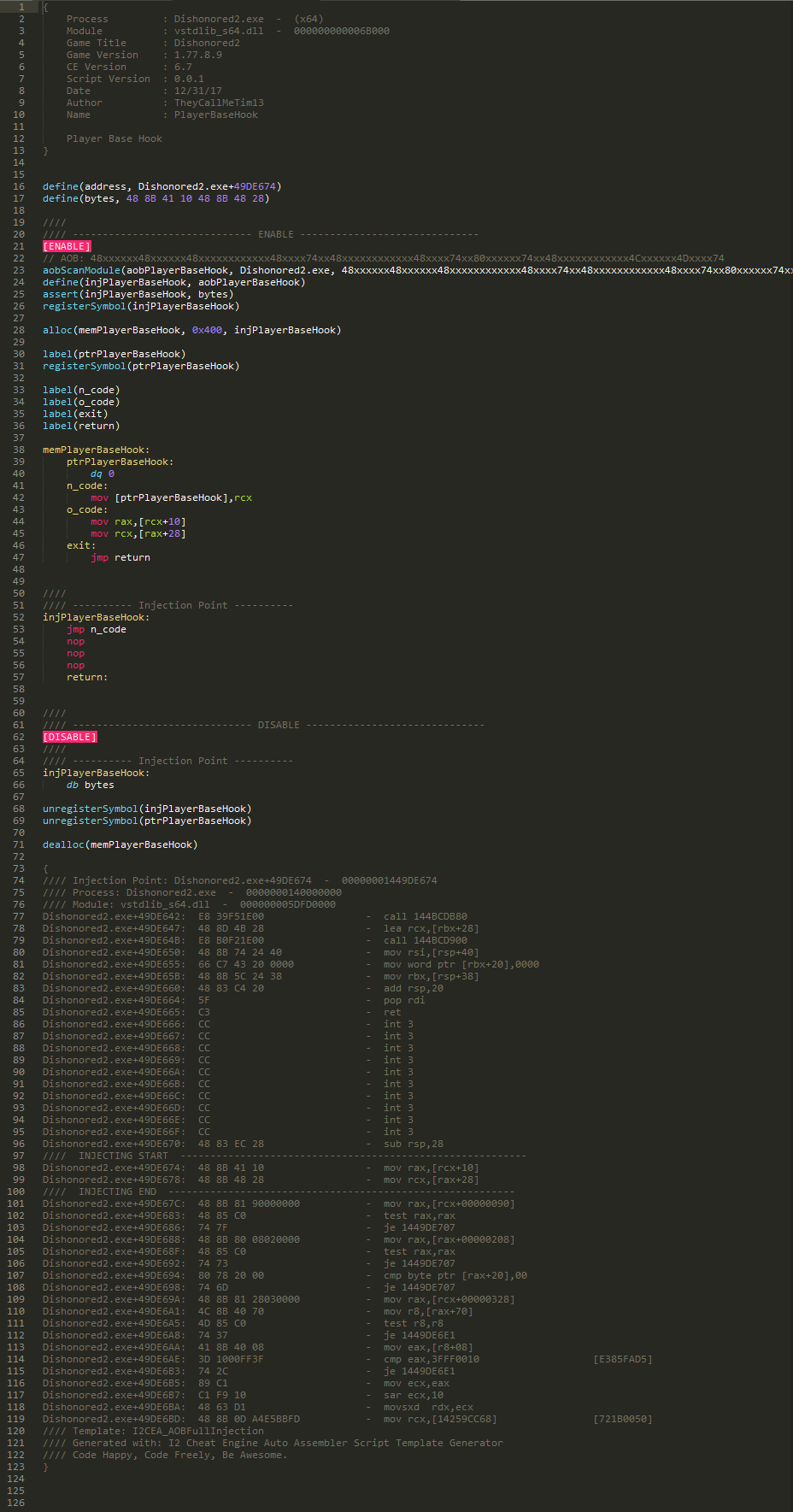Click the 'sar ecx,10' instruction
This screenshot has height=1512, width=793.
click(414, 1395)
